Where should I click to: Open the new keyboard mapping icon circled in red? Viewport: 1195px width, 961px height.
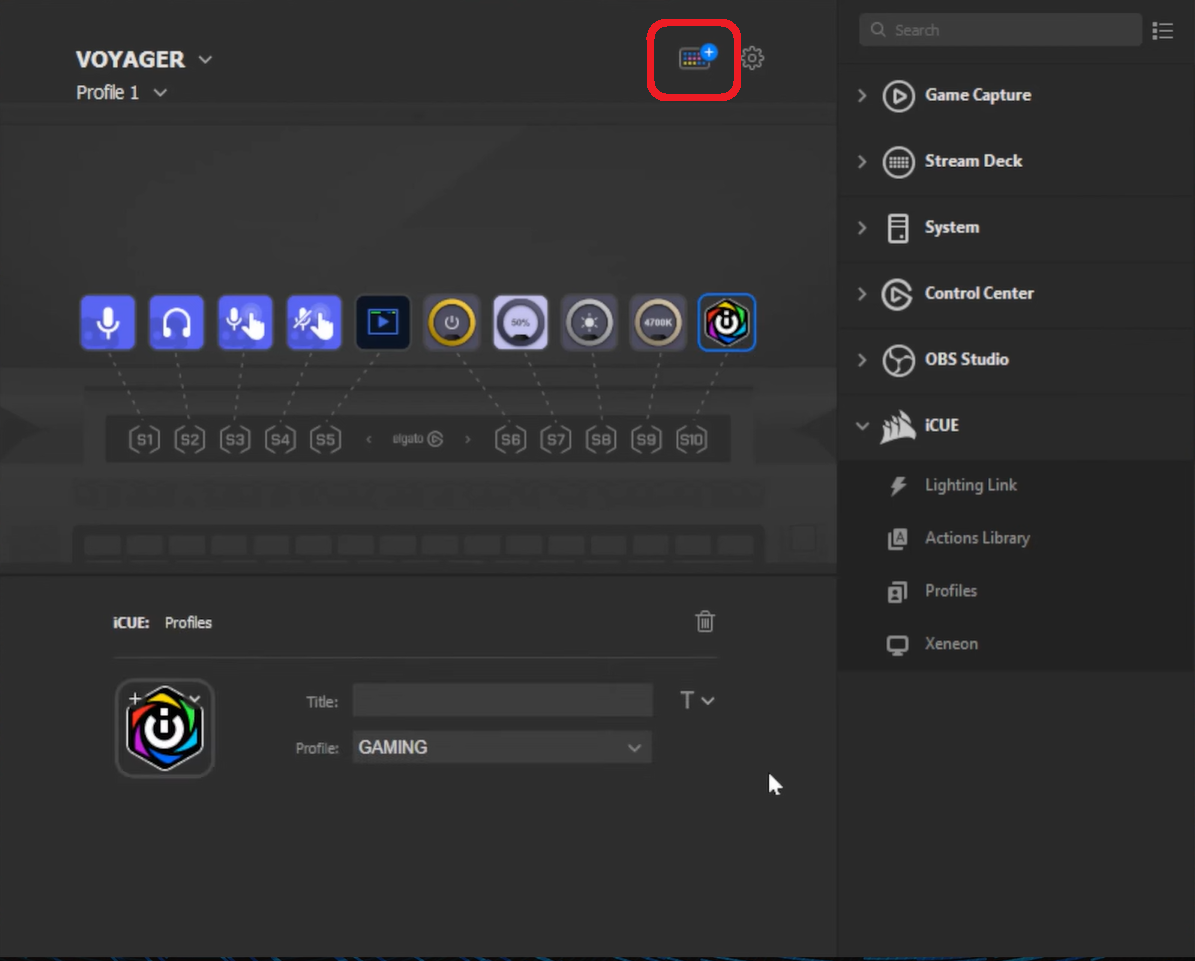pyautogui.click(x=693, y=59)
